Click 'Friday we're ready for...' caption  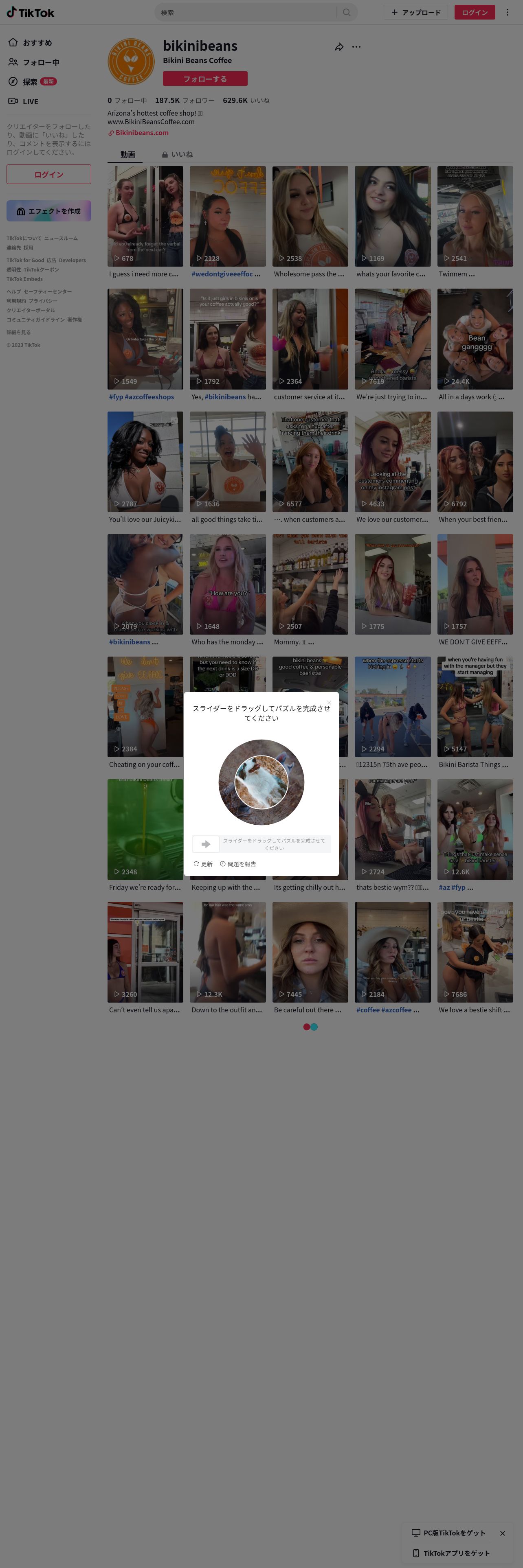coord(145,887)
